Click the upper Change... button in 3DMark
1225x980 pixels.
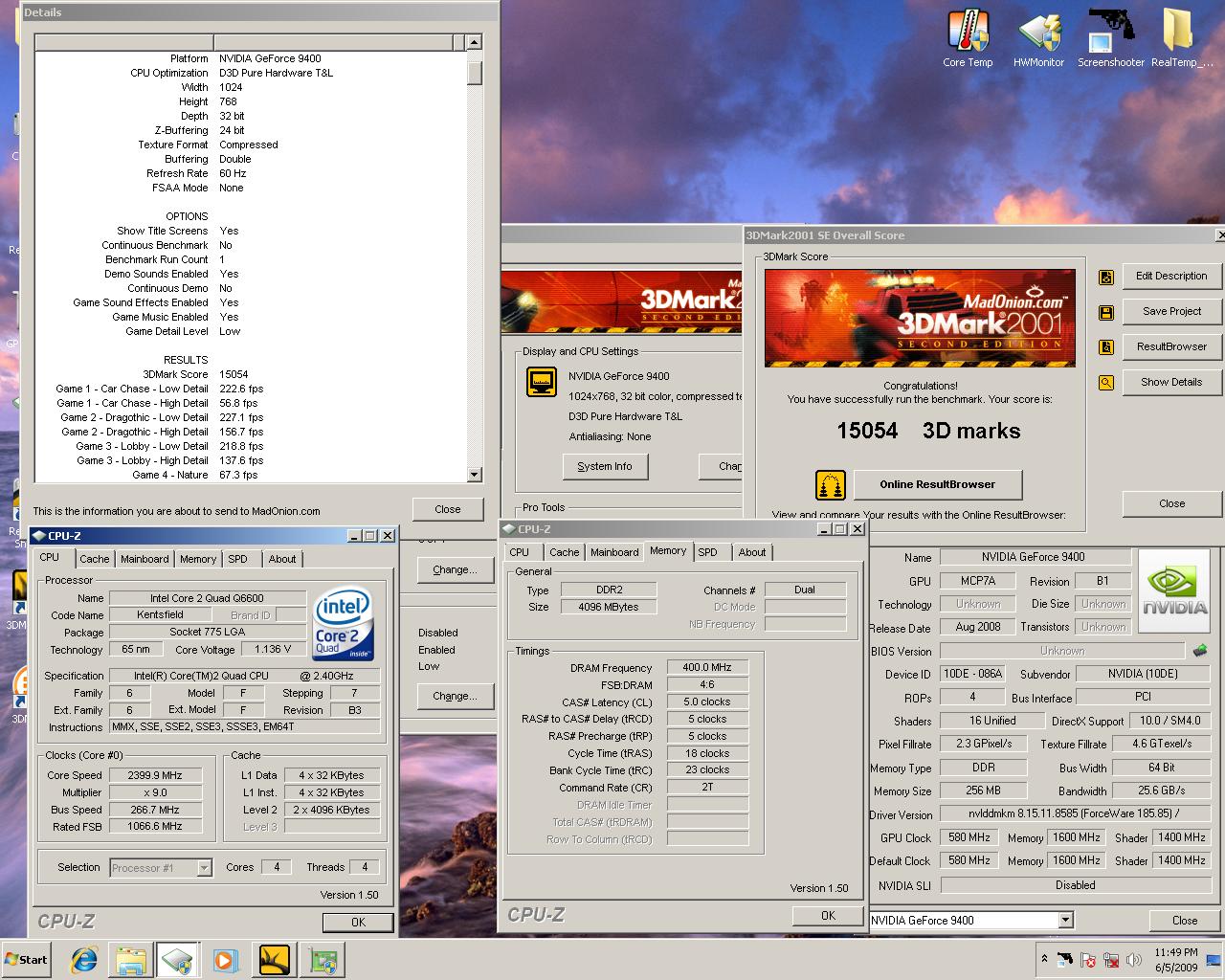[x=455, y=569]
